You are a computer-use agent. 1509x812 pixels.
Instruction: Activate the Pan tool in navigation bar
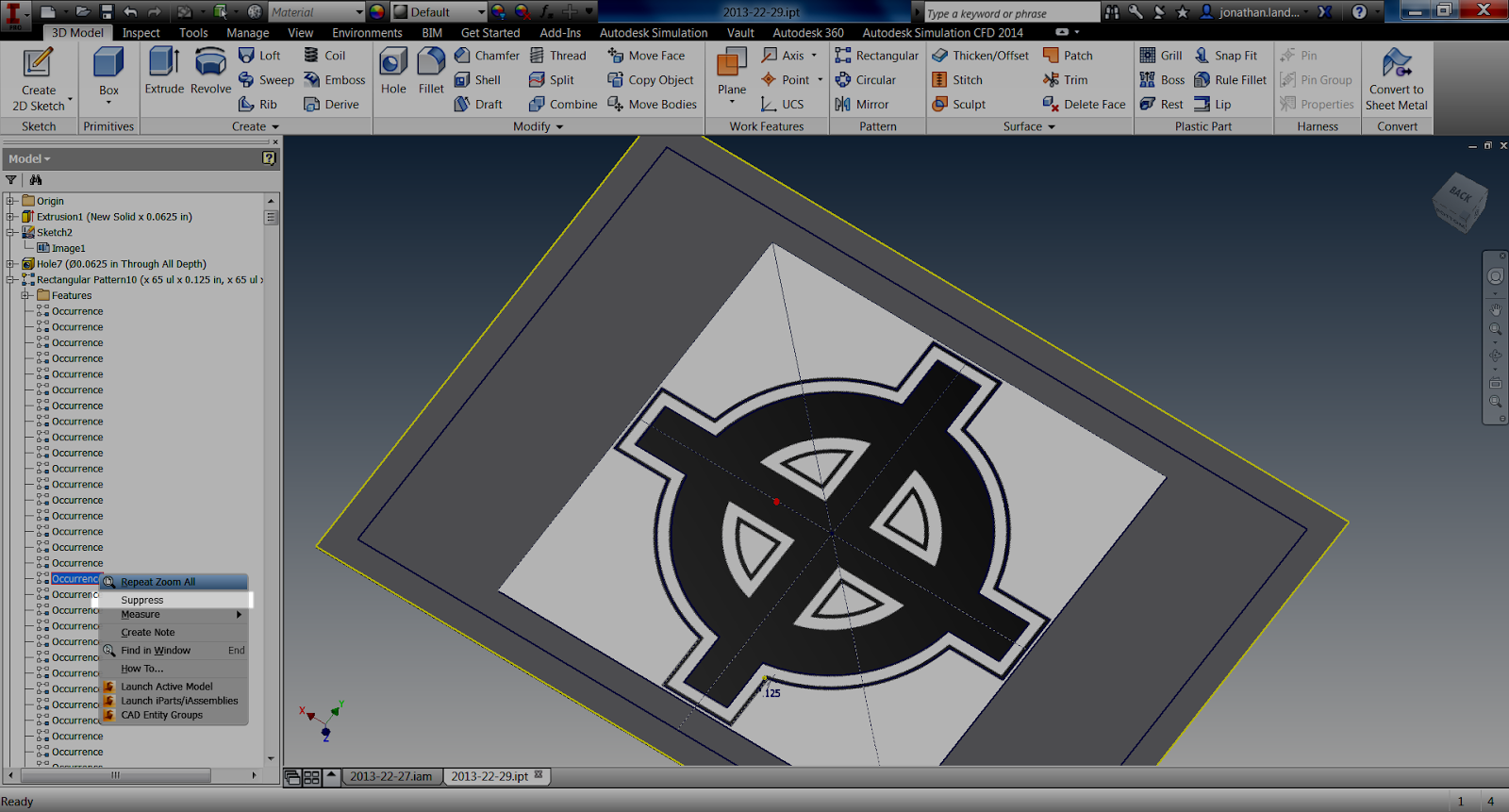pyautogui.click(x=1496, y=309)
